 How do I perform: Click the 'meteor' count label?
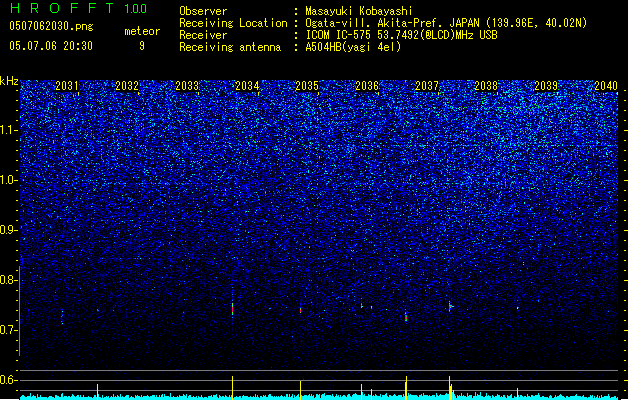click(x=142, y=31)
